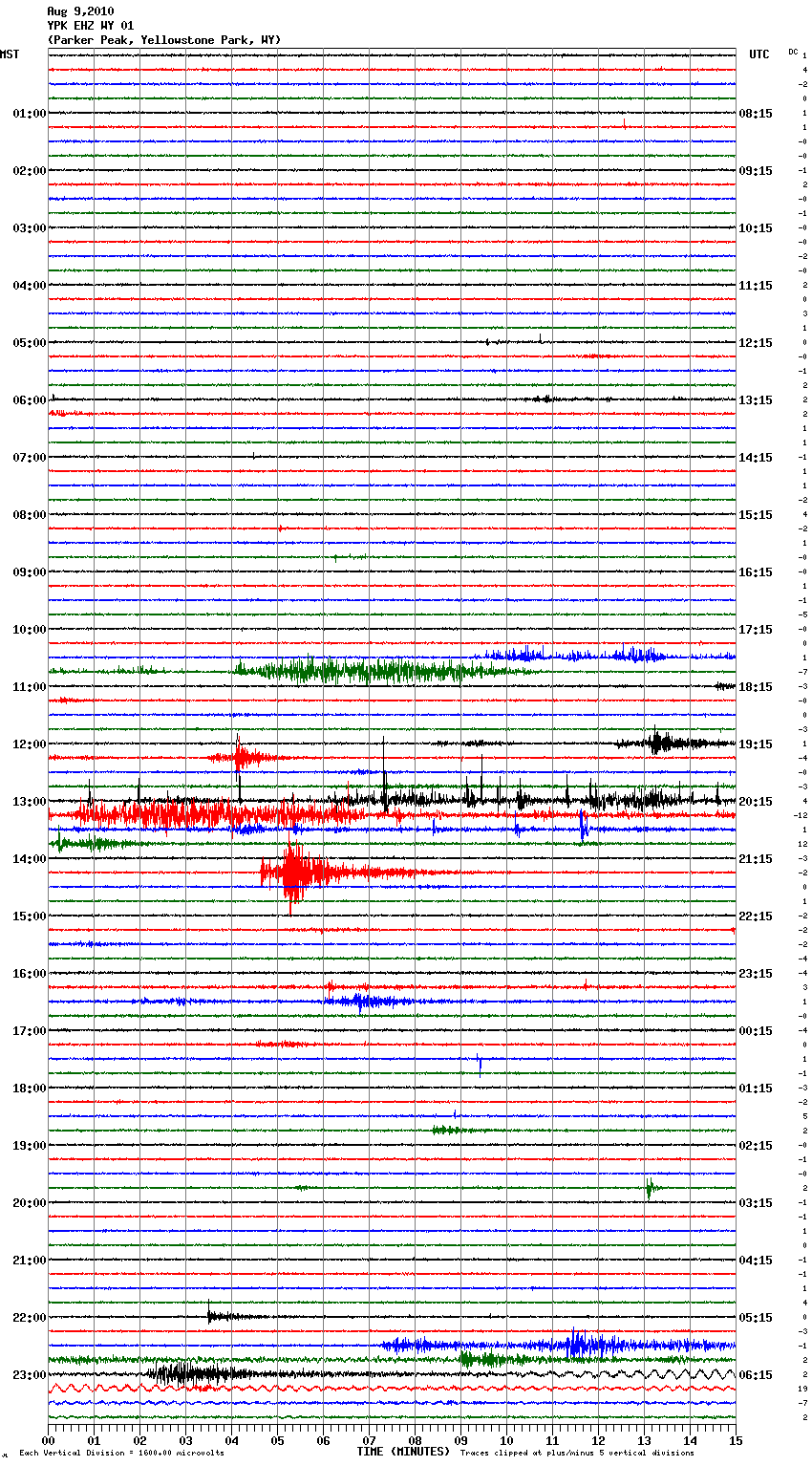The image size is (812, 1466).
Task: Click the bottom axis minute label '07'
Action: point(369,1439)
